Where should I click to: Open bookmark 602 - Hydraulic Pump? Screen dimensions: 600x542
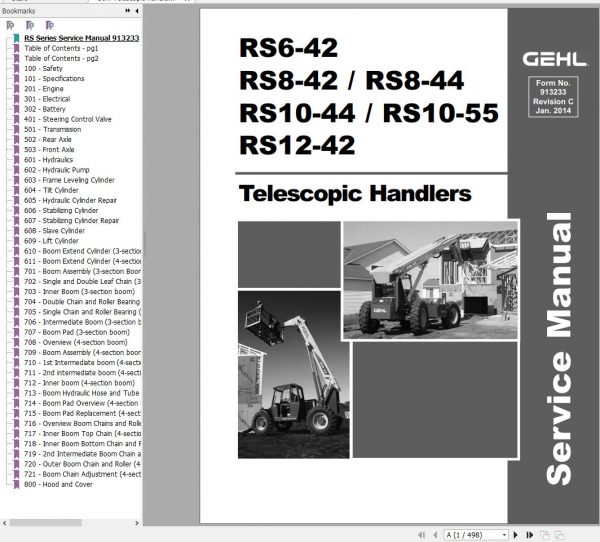(x=57, y=170)
